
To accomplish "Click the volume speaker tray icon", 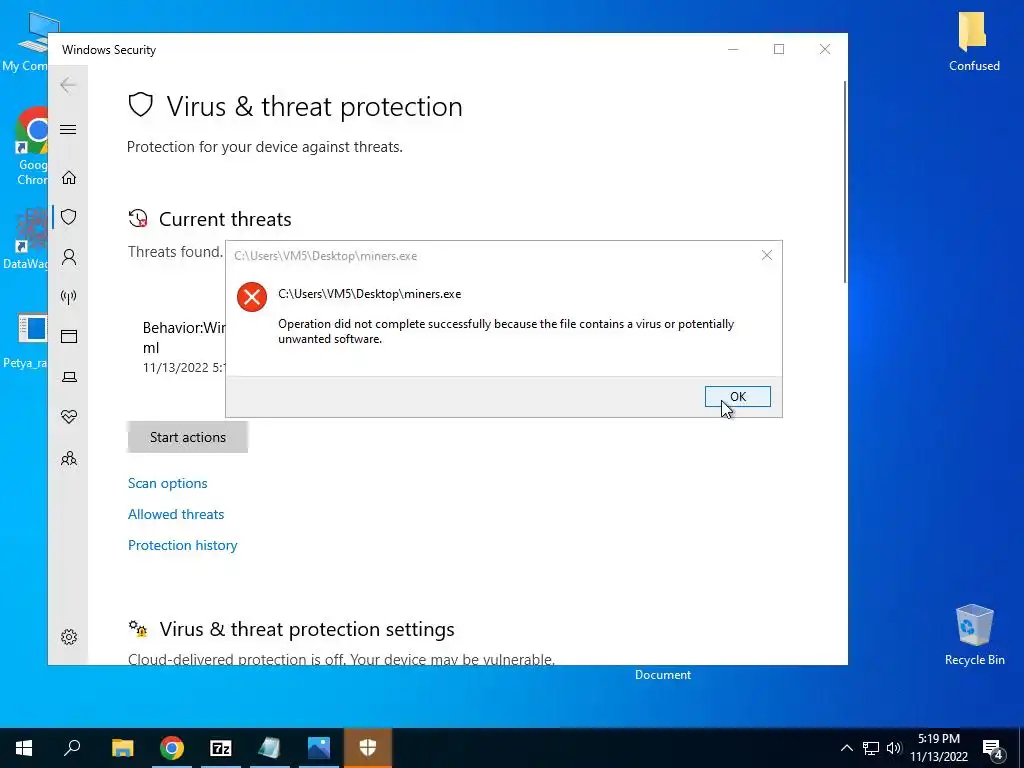I will tap(893, 748).
